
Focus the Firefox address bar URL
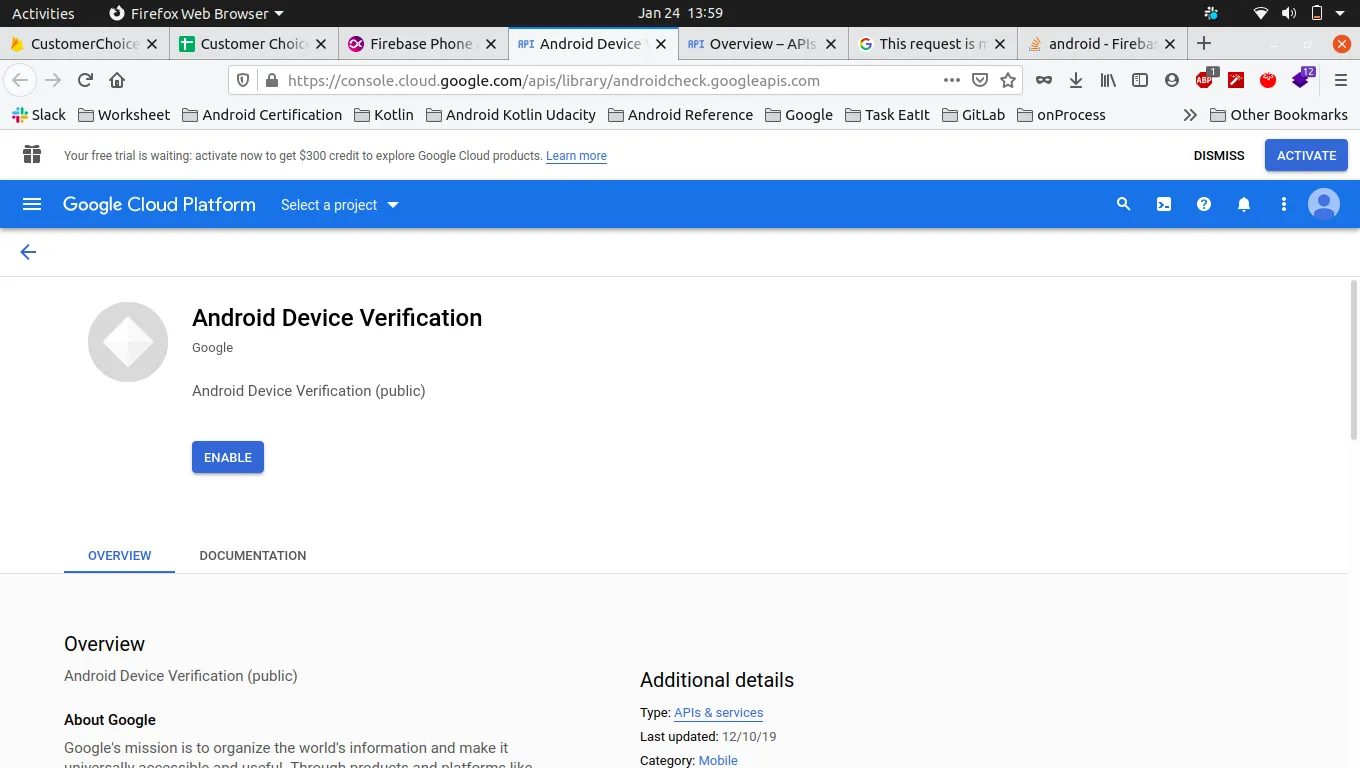click(553, 80)
